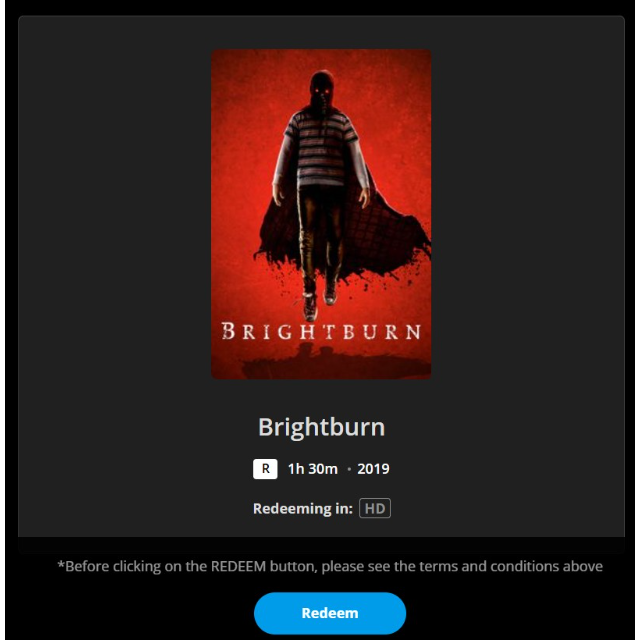Click the sneakers of the floating figure
Screen dimensions: 640x640
[320, 303]
